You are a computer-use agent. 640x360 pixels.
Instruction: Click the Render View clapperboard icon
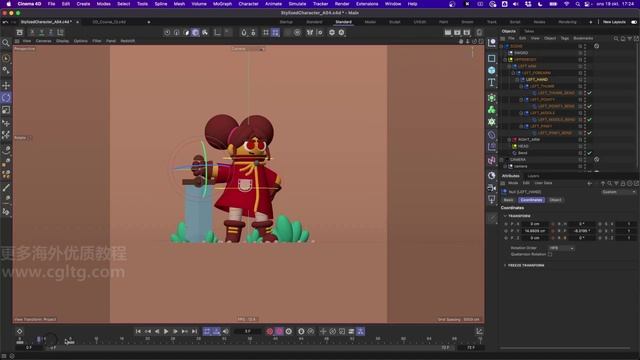tap(448, 32)
